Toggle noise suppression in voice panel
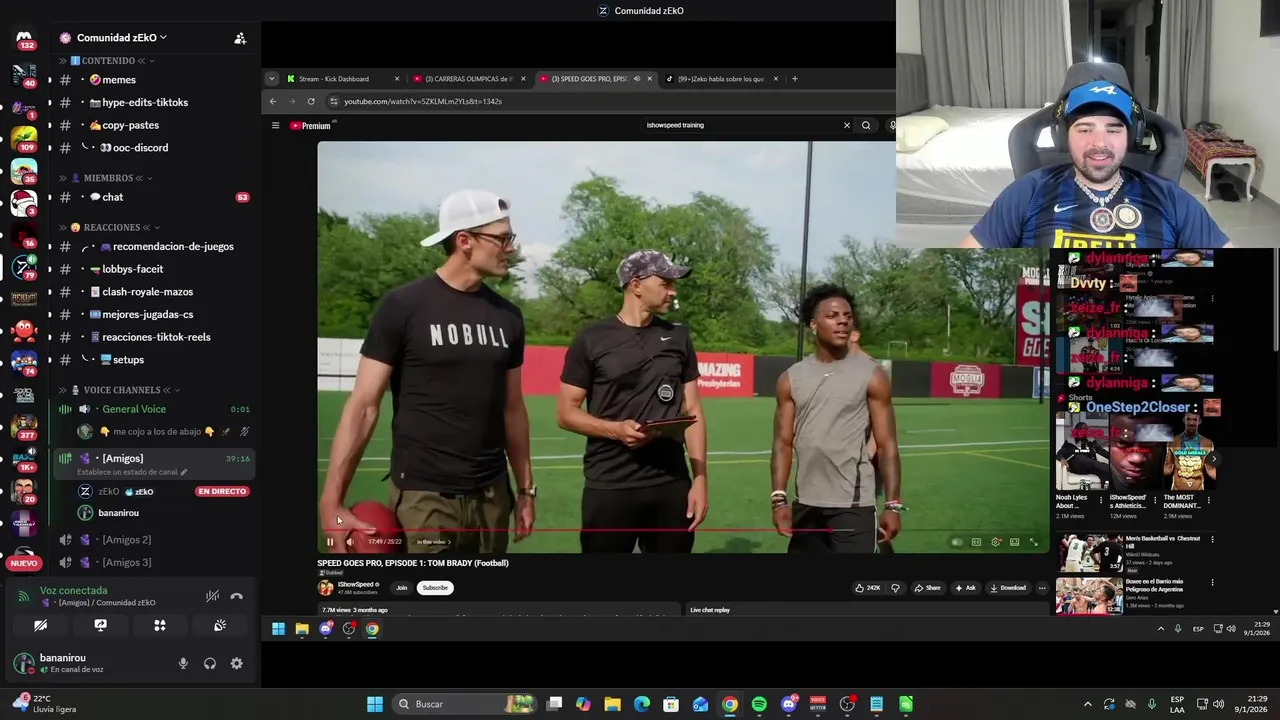The image size is (1280, 720). pyautogui.click(x=212, y=596)
